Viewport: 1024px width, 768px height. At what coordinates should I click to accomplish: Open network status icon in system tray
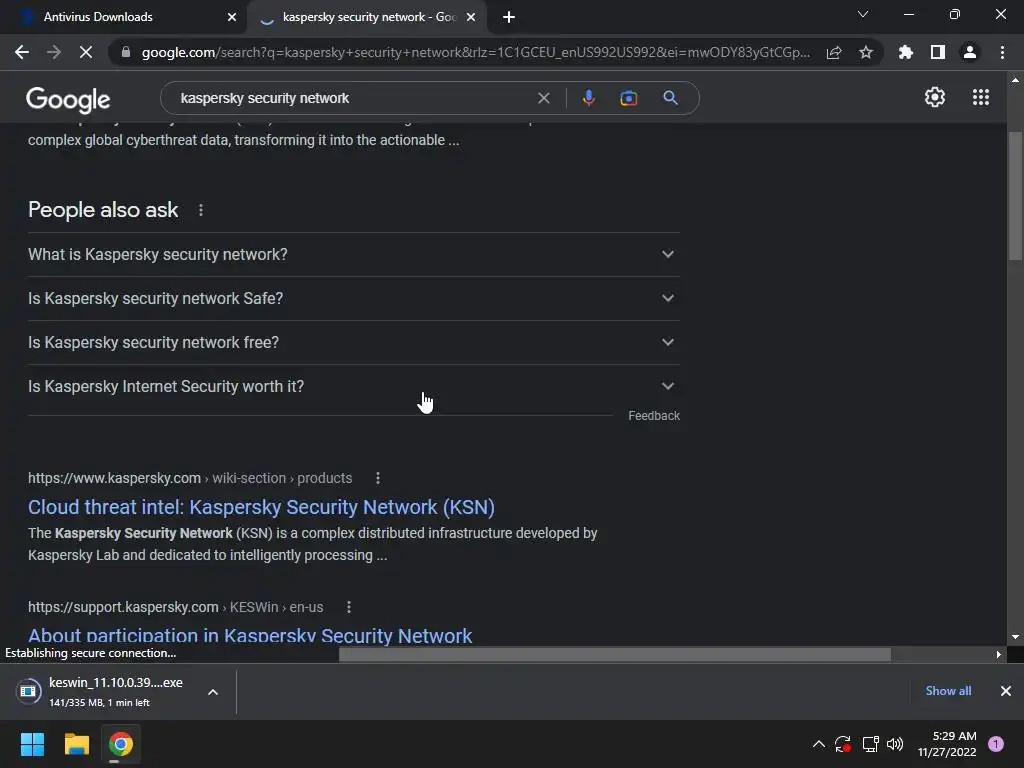click(870, 744)
